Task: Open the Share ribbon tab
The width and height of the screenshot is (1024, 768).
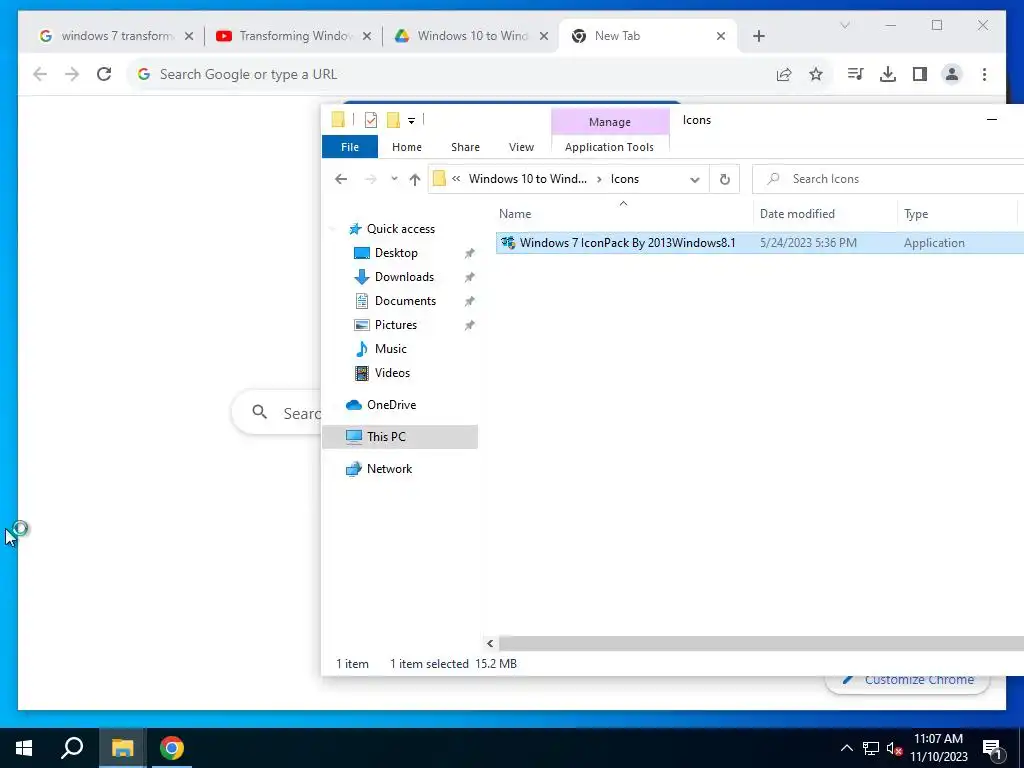Action: [466, 147]
